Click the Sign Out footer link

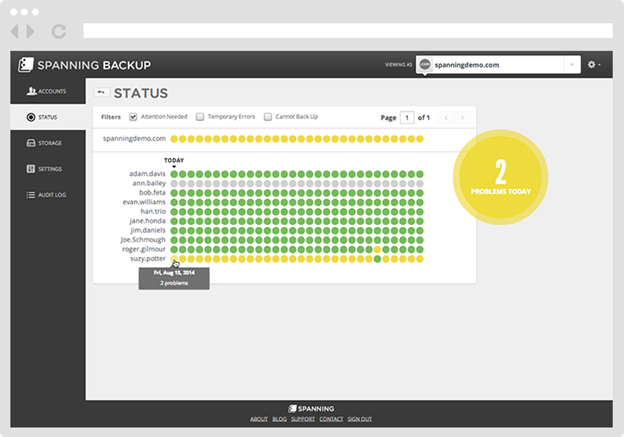pyautogui.click(x=359, y=419)
